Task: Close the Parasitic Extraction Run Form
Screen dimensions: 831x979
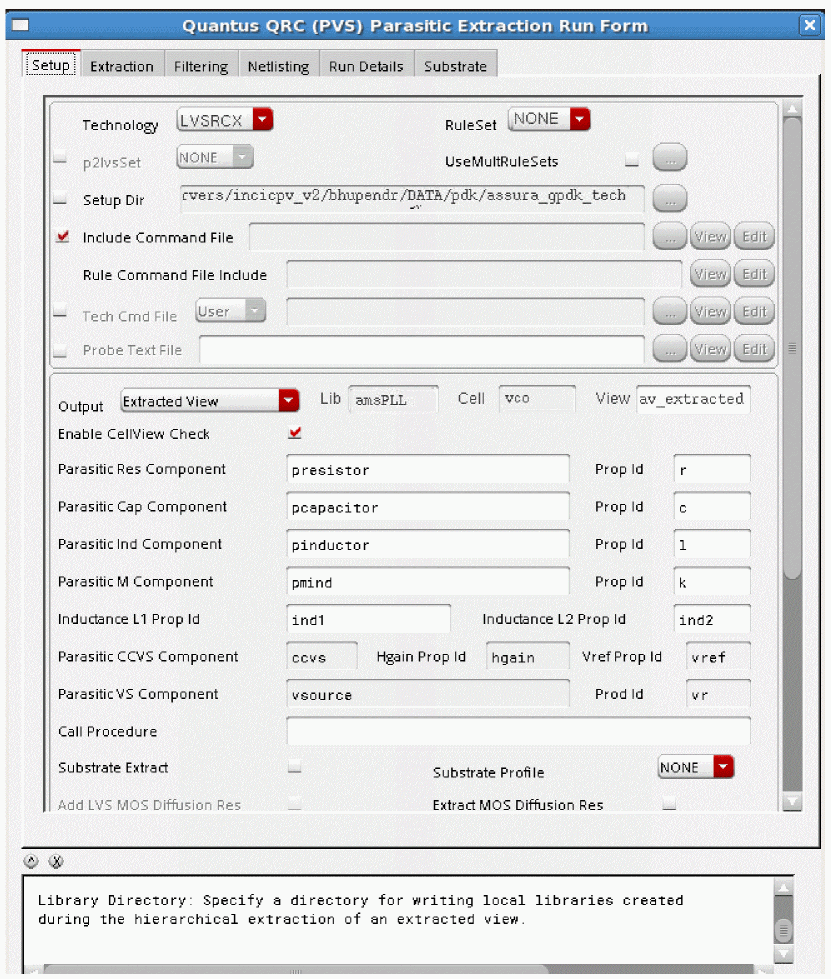Action: 810,25
